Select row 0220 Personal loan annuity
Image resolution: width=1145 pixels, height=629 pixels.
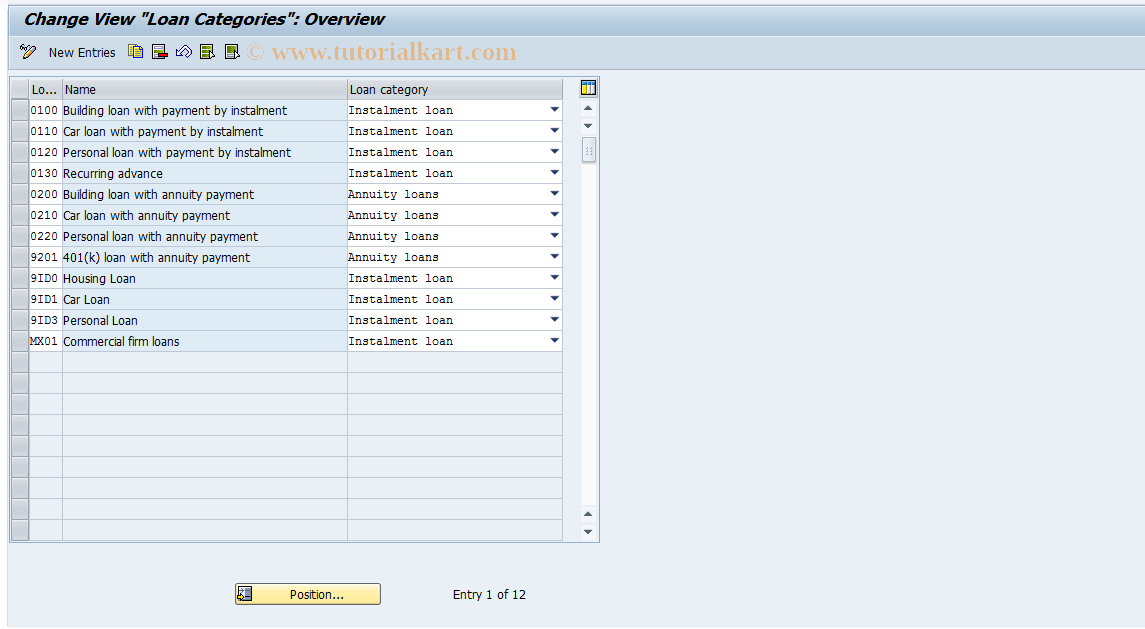point(20,237)
